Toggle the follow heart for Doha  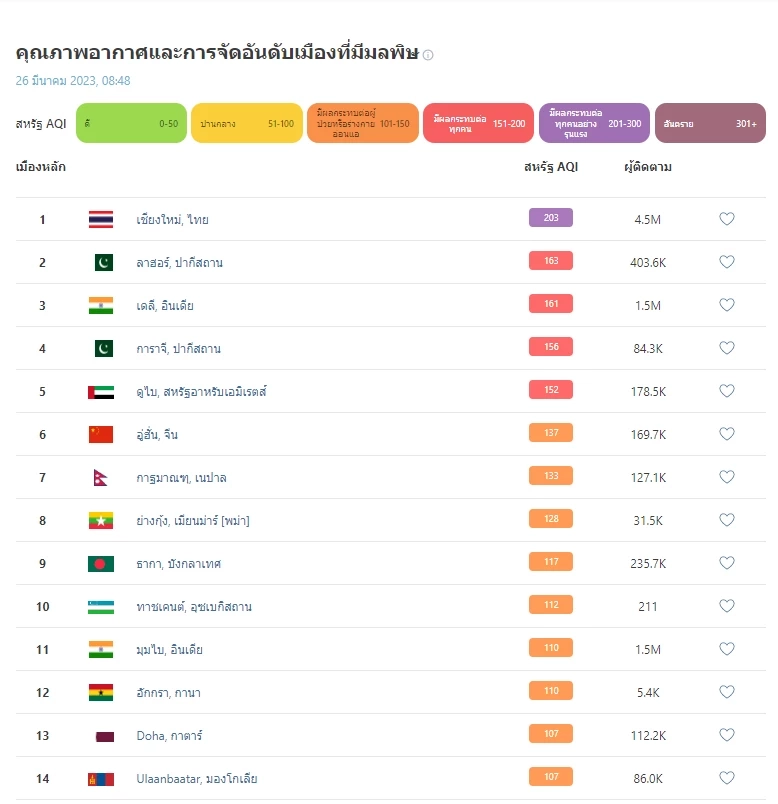[727, 734]
